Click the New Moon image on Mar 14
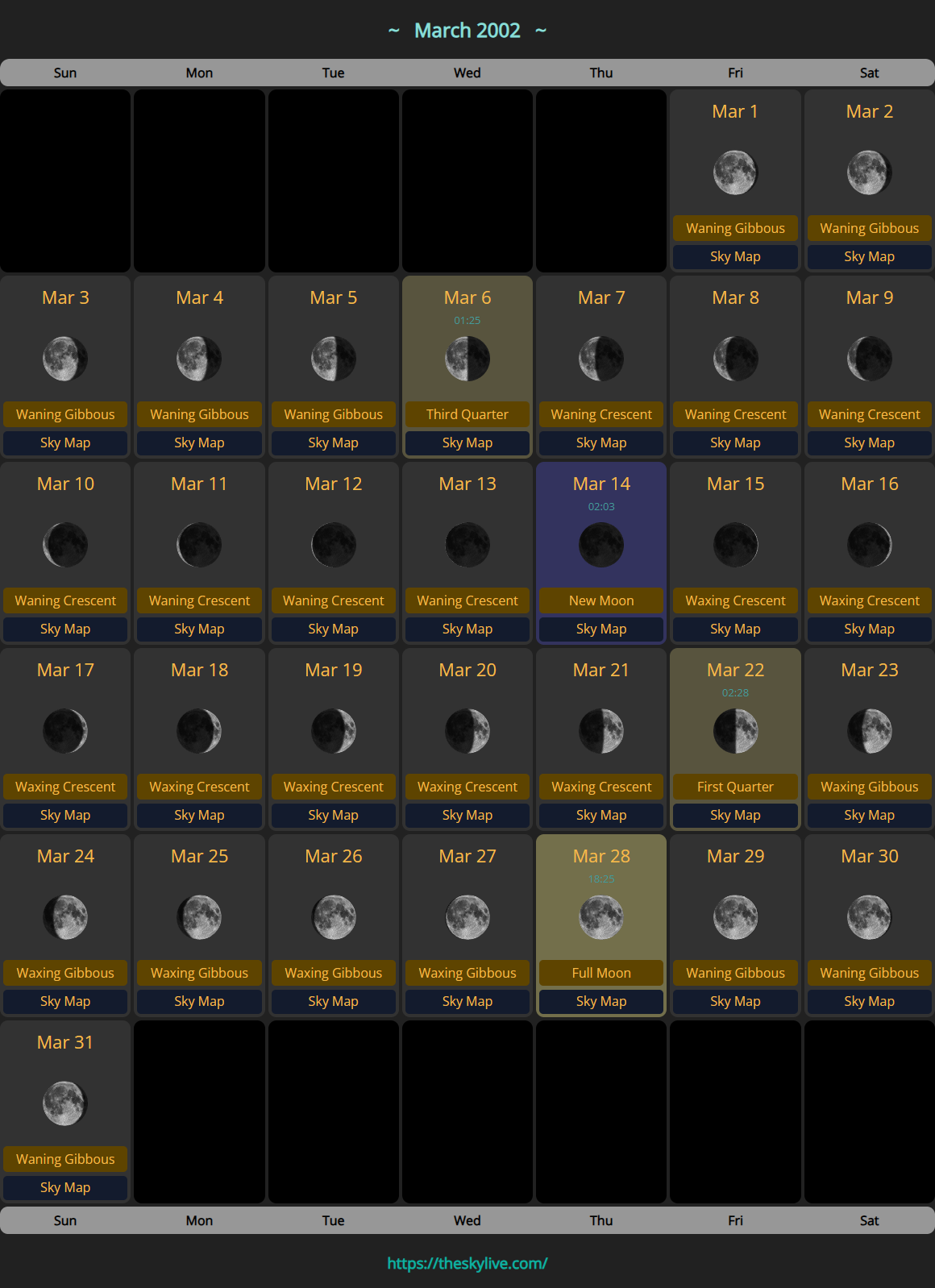 click(x=601, y=545)
